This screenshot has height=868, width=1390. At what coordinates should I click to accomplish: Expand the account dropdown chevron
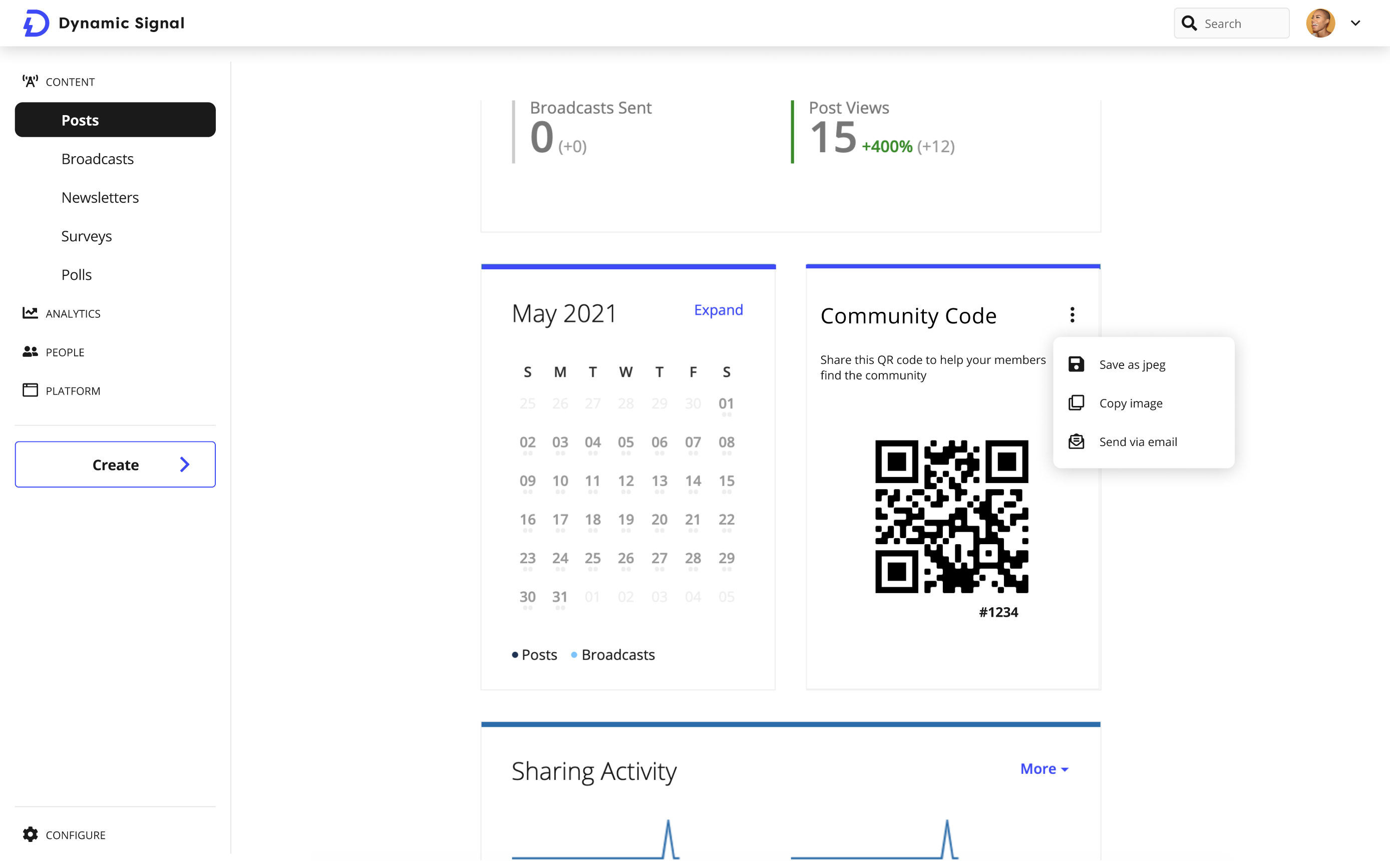pyautogui.click(x=1355, y=23)
